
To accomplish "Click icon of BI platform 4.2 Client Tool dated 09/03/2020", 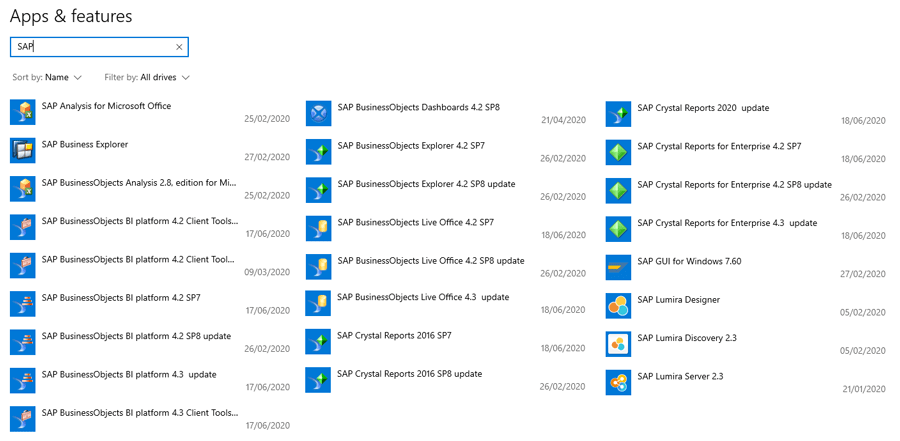I will pyautogui.click(x=23, y=265).
